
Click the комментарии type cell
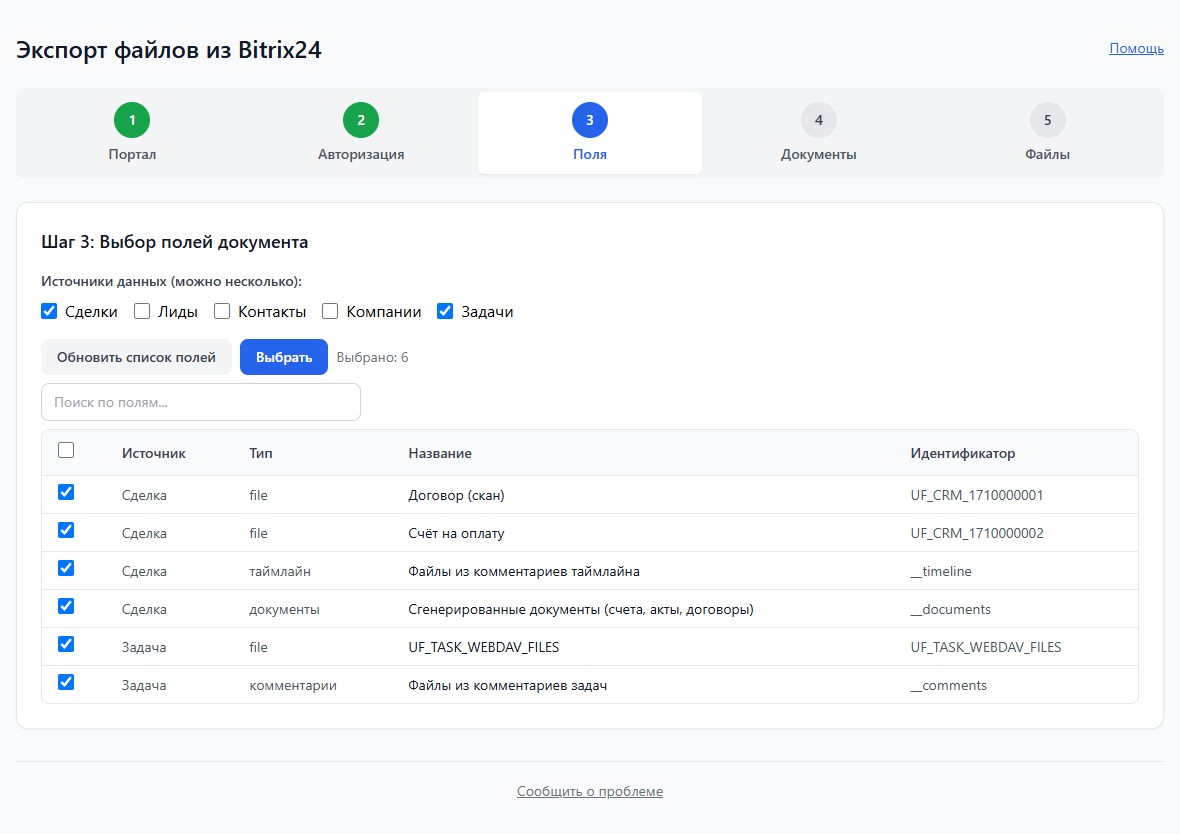pos(293,685)
